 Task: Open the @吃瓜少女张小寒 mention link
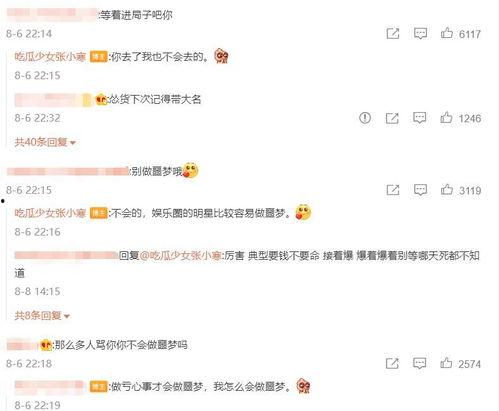[x=180, y=256]
